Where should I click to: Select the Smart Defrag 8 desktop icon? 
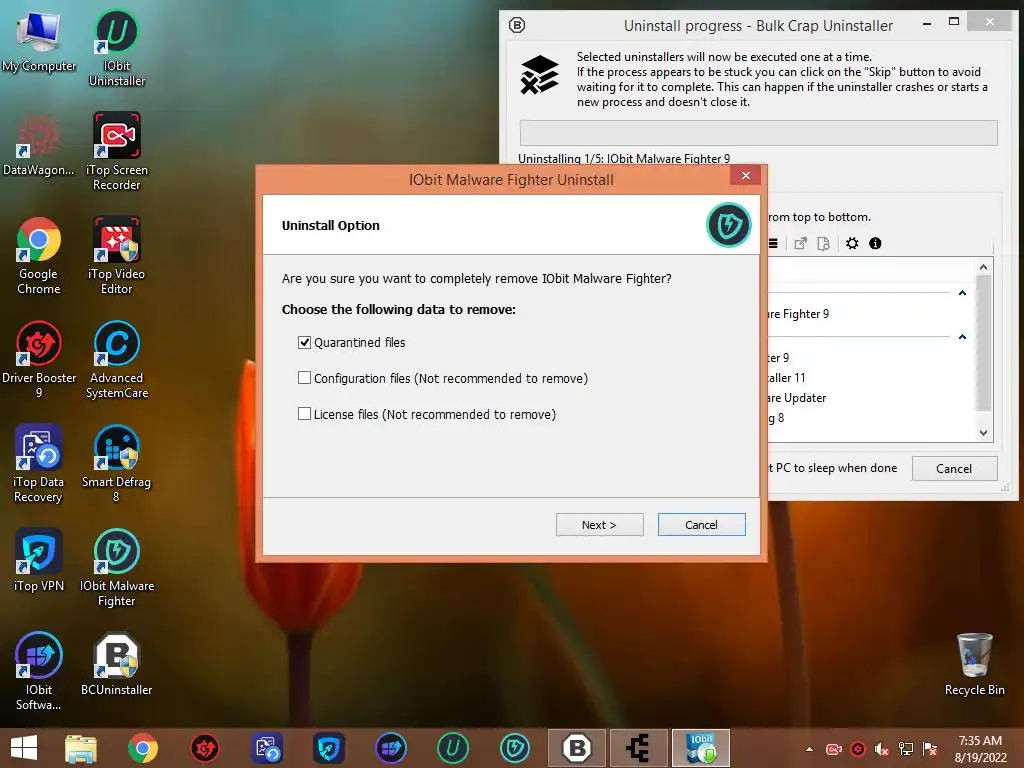point(117,464)
